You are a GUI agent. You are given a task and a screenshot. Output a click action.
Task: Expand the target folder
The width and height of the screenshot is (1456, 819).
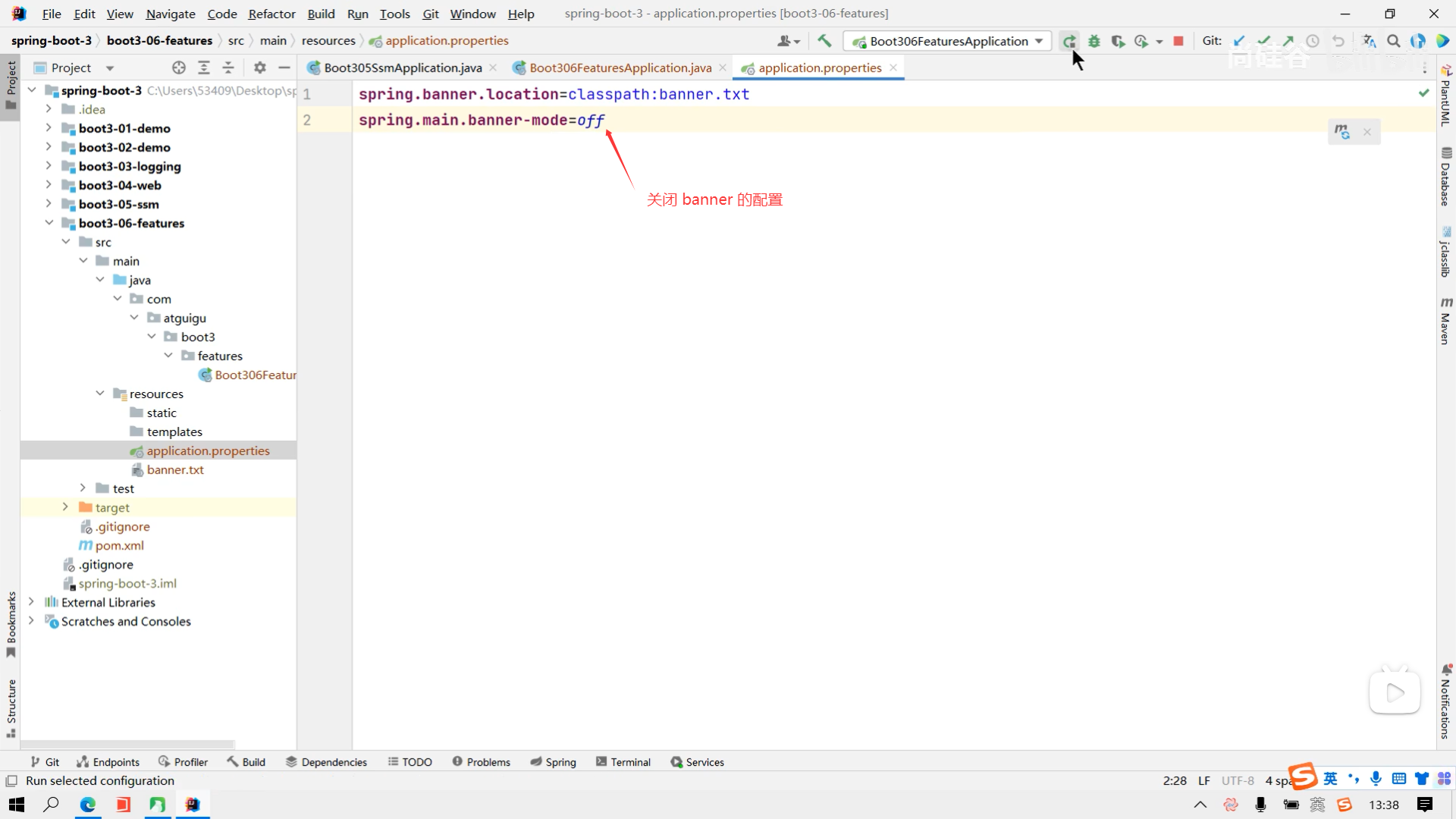point(66,507)
